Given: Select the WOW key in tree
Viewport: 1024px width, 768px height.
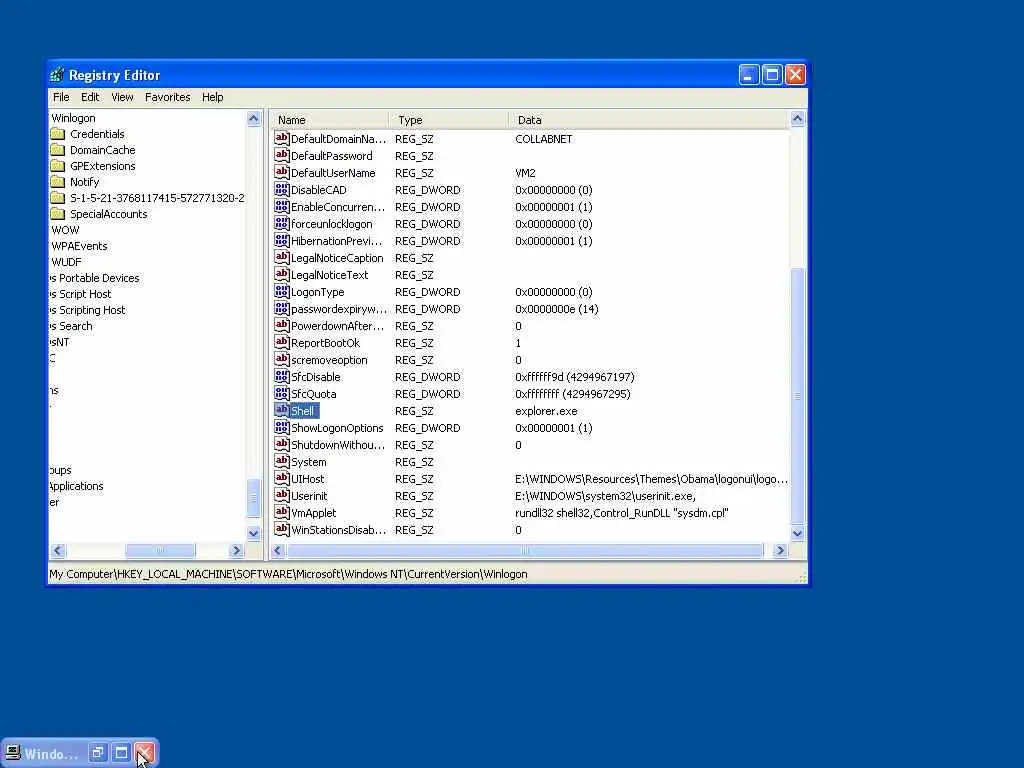Looking at the screenshot, I should coord(65,230).
